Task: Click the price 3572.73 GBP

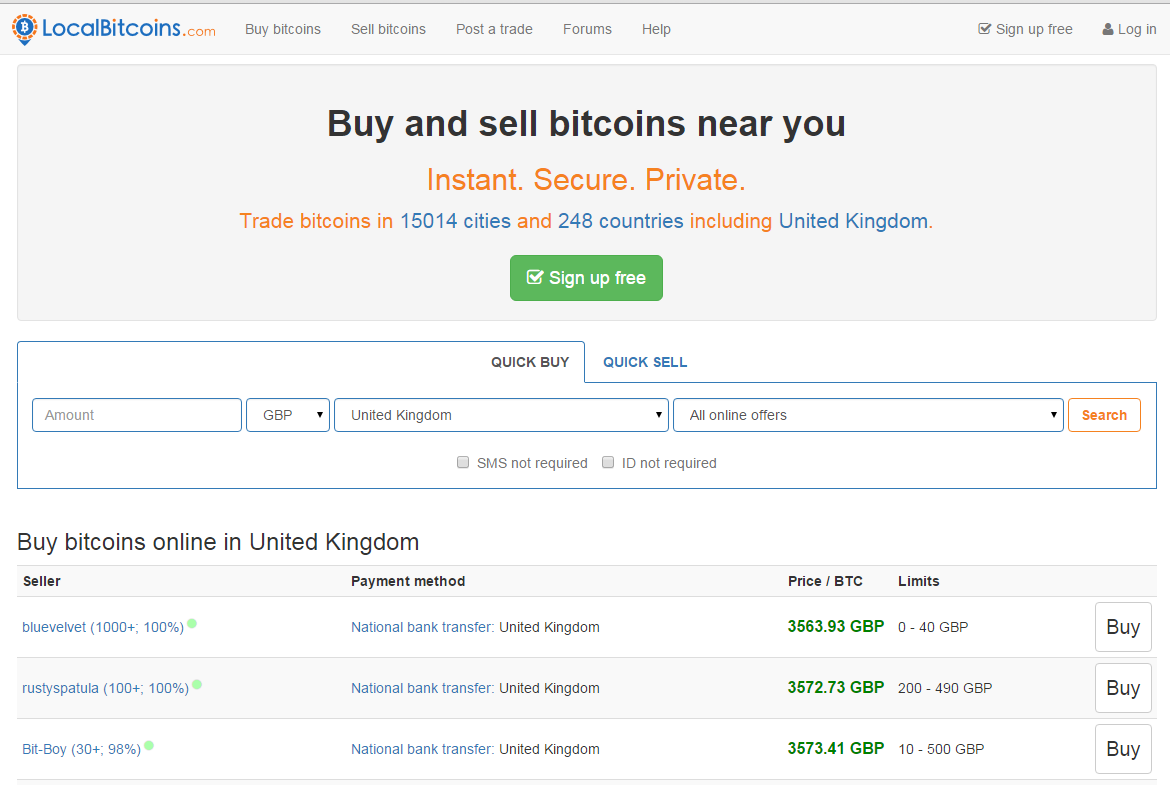Action: pos(836,688)
